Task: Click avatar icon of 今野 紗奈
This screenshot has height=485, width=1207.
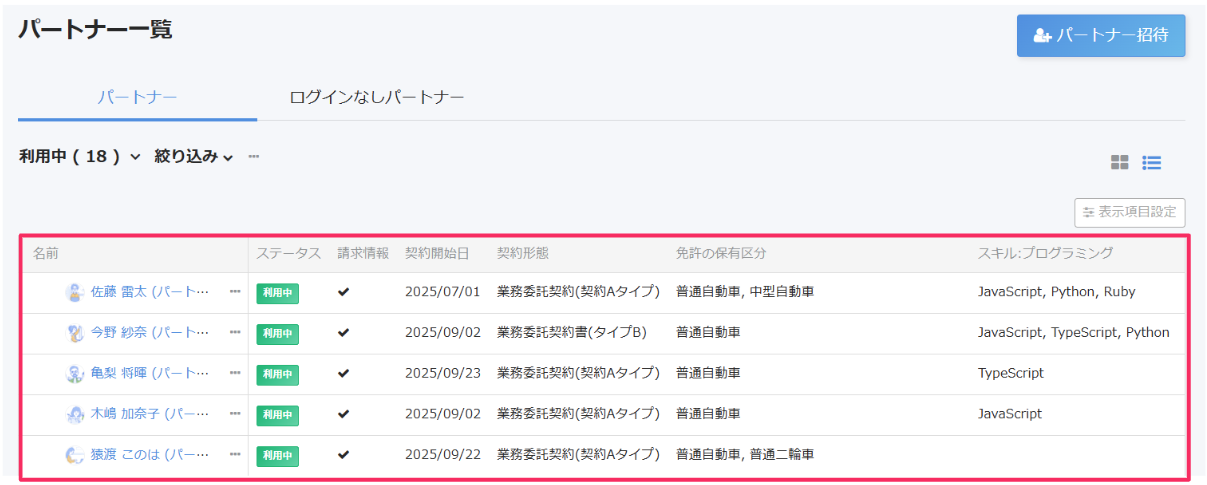Action: (x=74, y=332)
